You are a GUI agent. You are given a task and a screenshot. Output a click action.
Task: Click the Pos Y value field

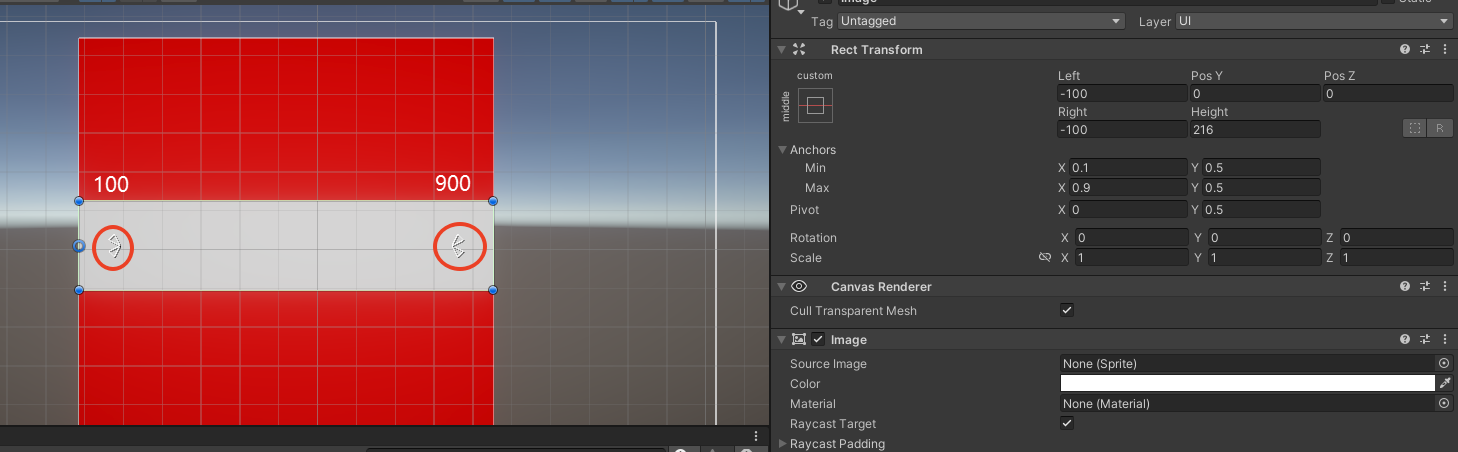point(1255,93)
